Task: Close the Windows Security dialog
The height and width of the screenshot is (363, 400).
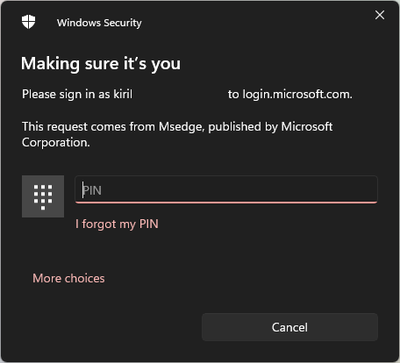Action: click(380, 15)
